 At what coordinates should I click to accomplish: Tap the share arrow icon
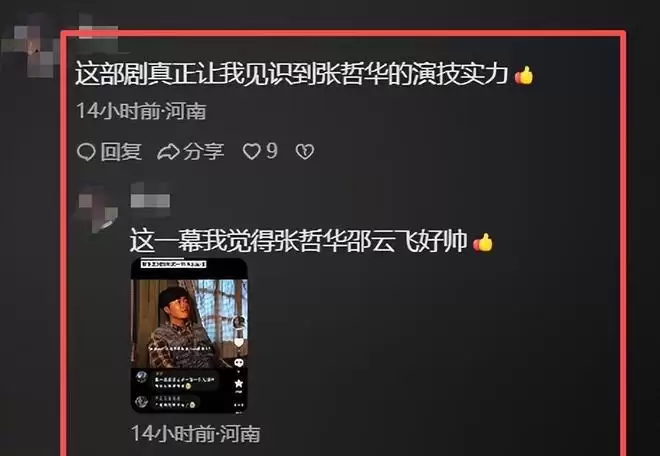[168, 152]
